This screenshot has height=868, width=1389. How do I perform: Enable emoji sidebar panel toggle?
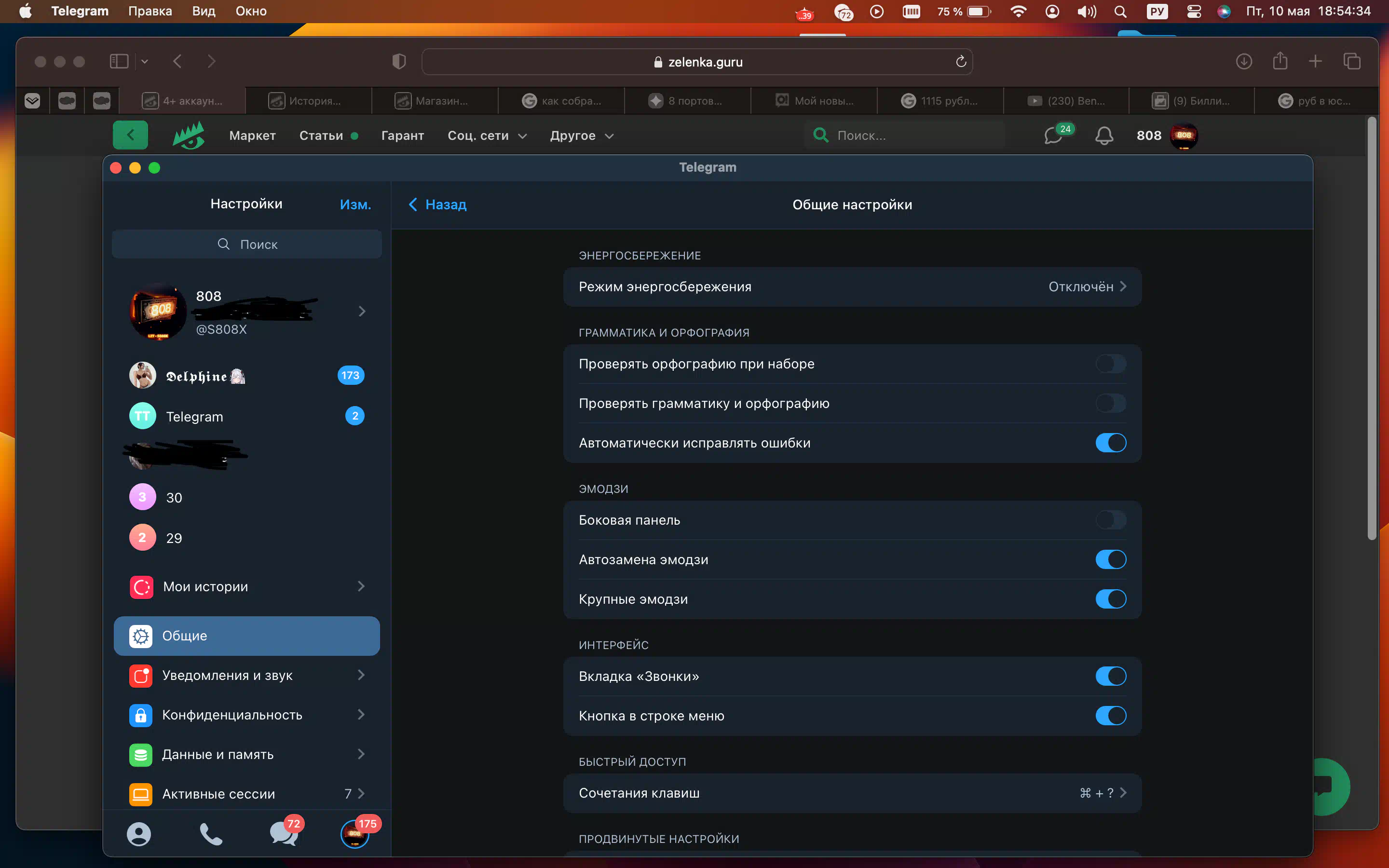tap(1111, 520)
